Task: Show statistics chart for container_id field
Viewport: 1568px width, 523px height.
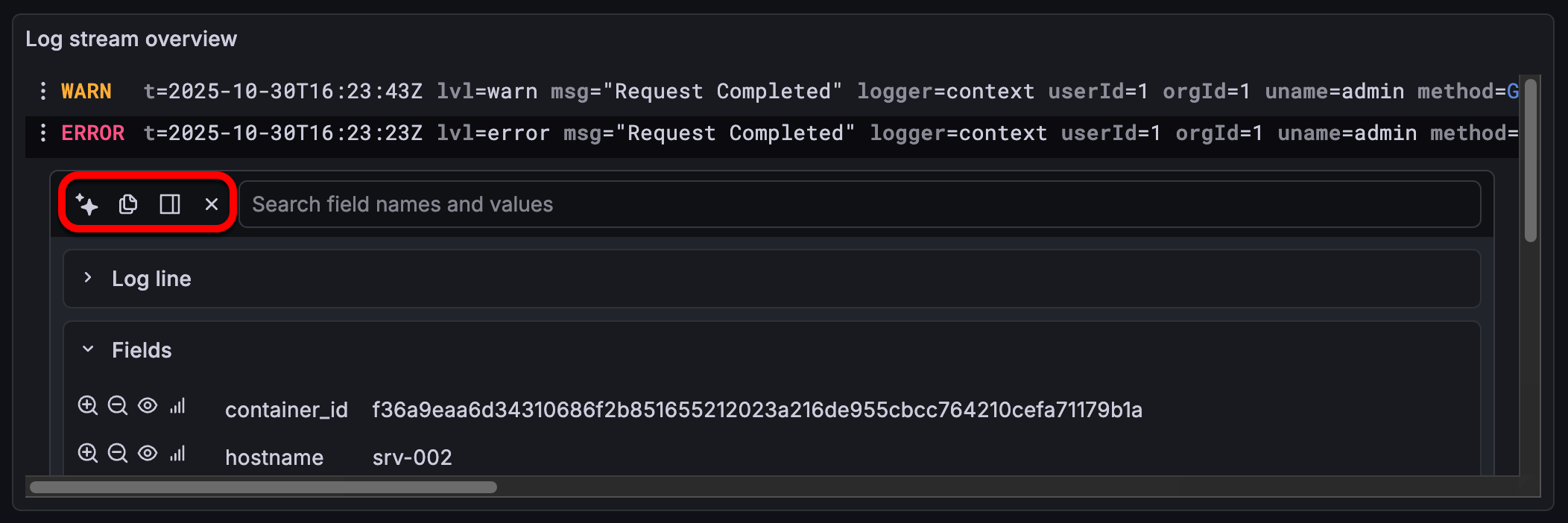Action: point(177,406)
